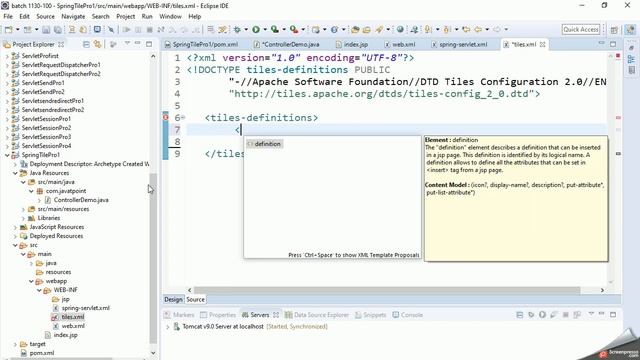Close the tiles.xml editor tab
This screenshot has height=360, width=640.
[x=542, y=44]
